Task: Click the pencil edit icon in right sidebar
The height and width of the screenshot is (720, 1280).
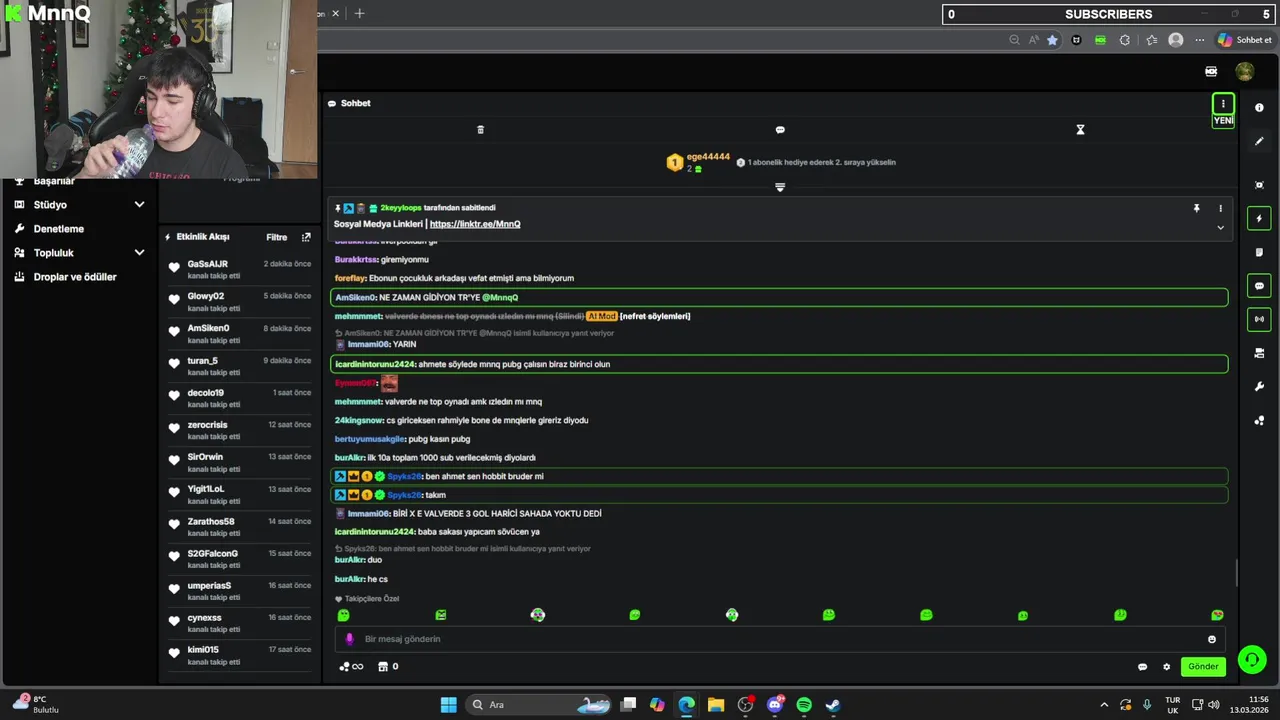Action: coord(1259,141)
